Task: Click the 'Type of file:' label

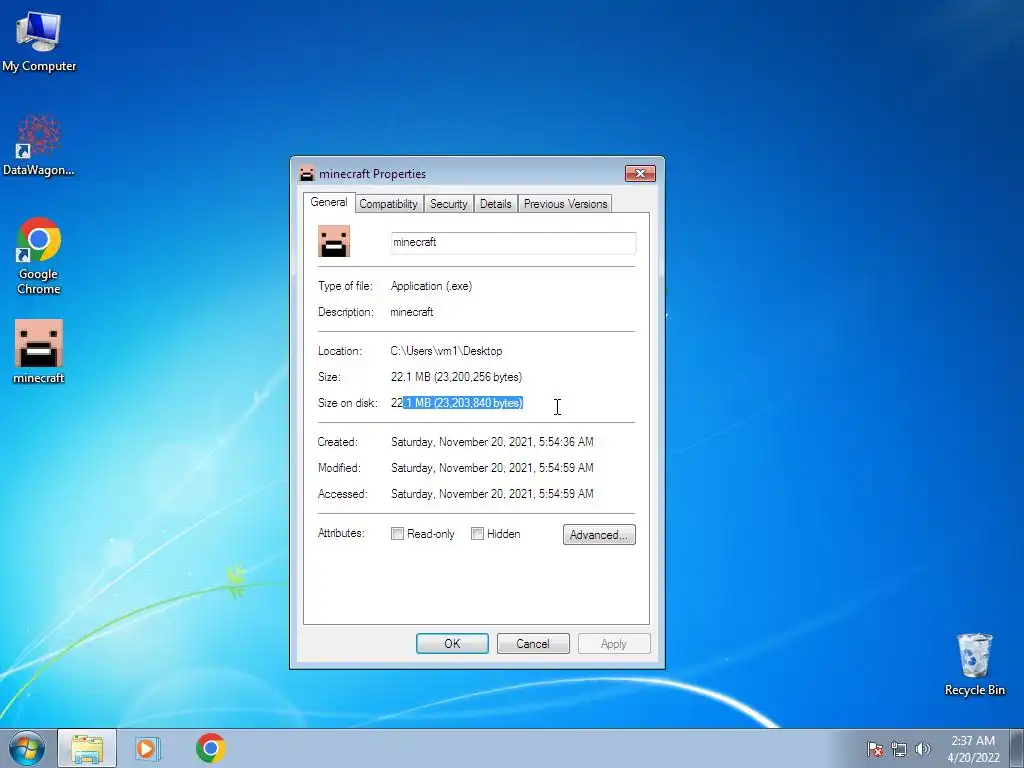Action: 345,286
